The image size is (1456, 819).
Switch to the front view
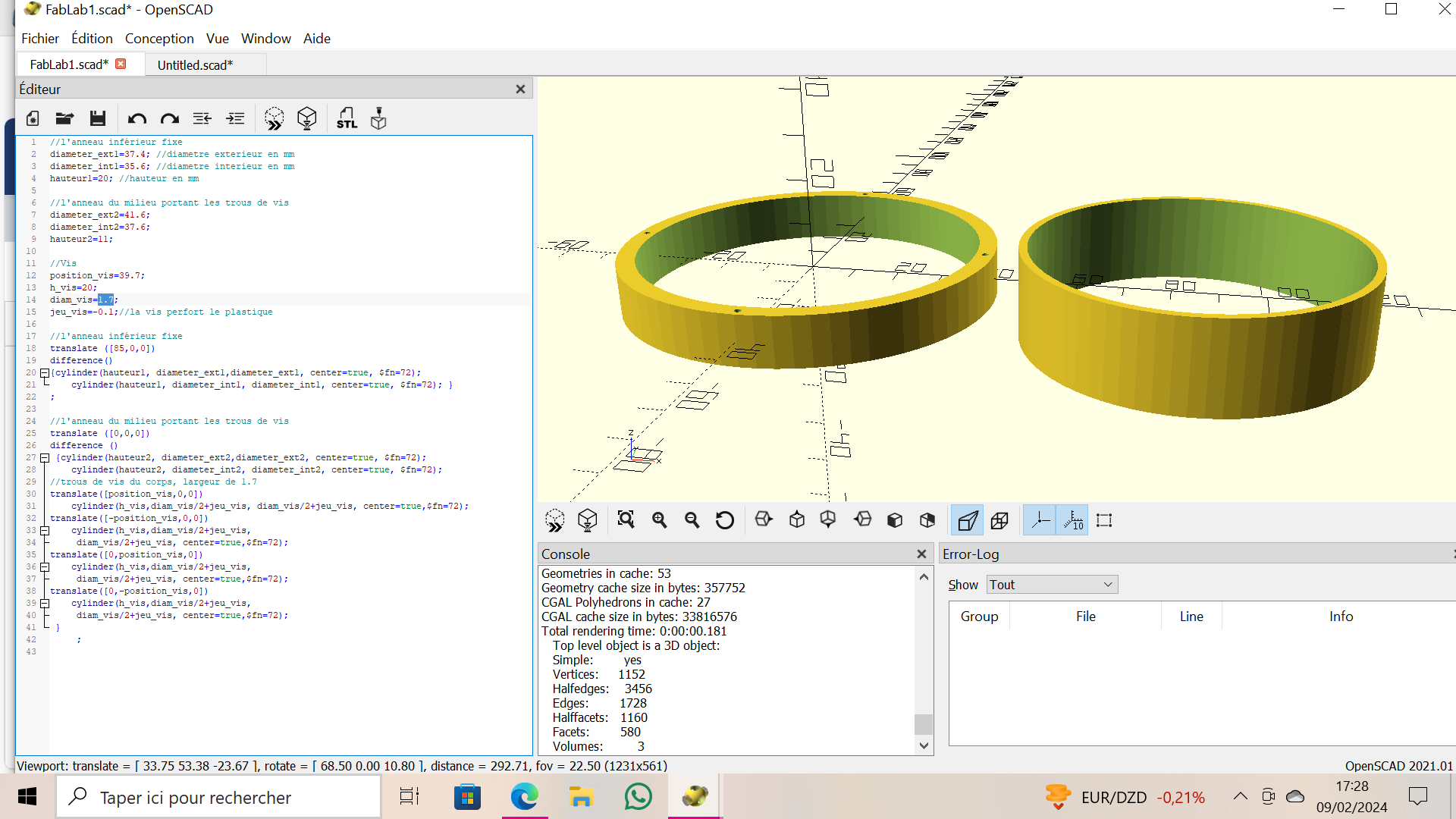[895, 520]
